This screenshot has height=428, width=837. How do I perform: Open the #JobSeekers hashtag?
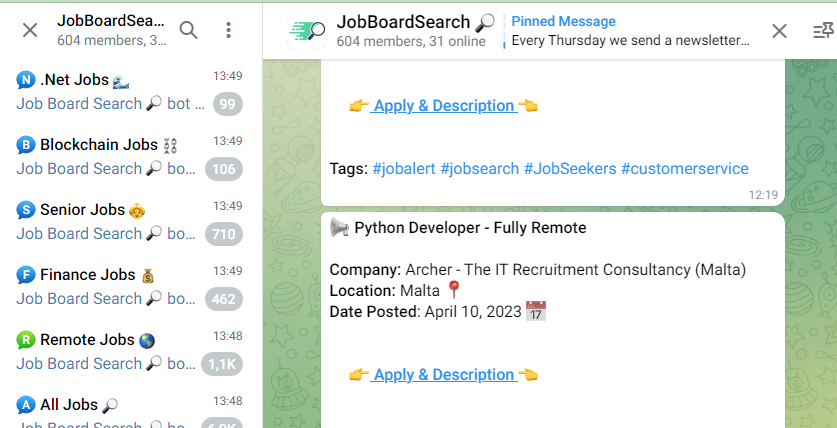569,169
